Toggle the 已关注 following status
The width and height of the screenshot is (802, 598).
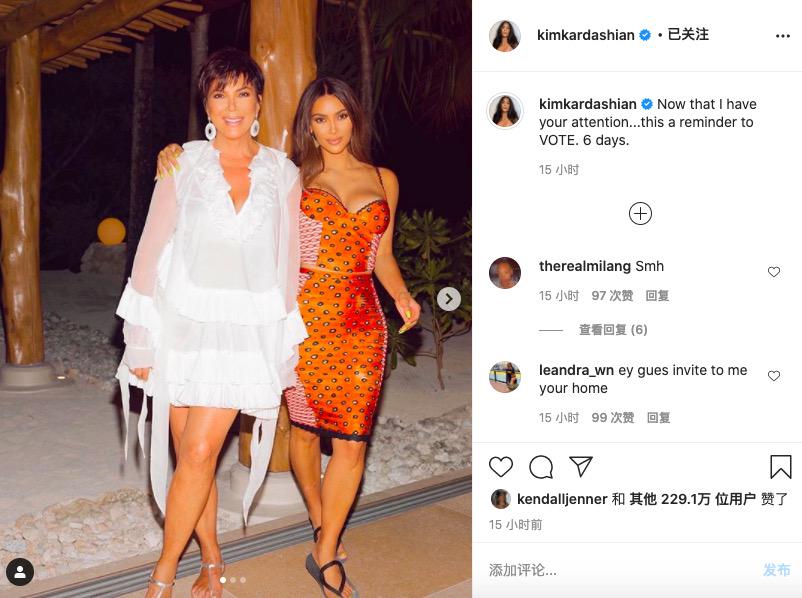(x=688, y=34)
